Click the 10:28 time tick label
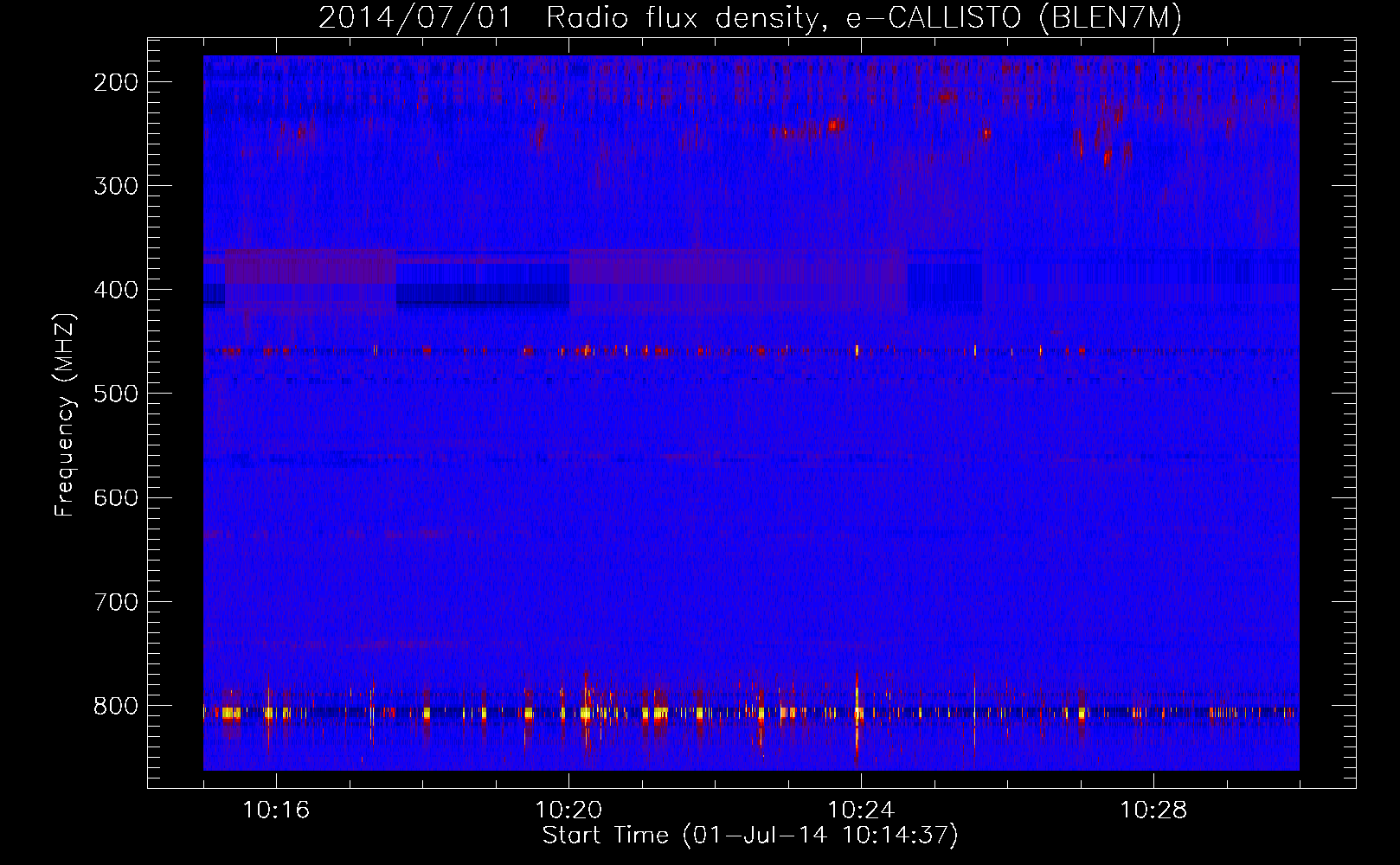The height and width of the screenshot is (865, 1400). pyautogui.click(x=1153, y=810)
